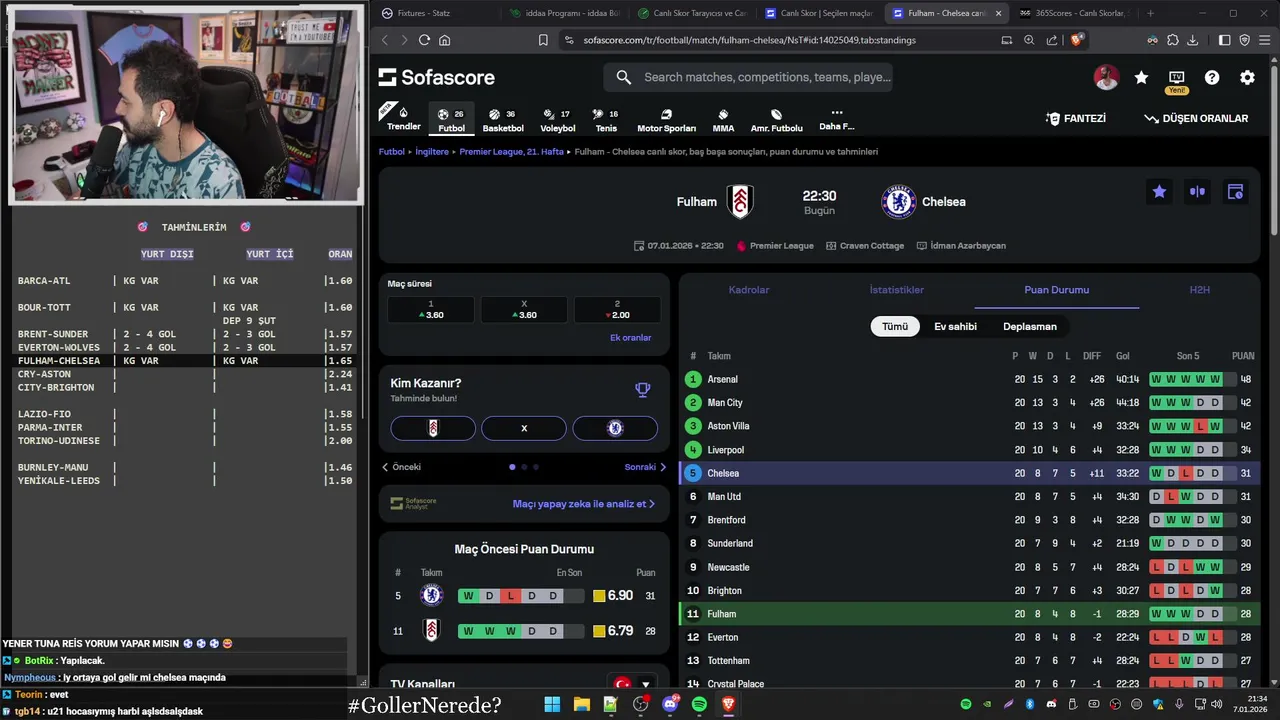Vote for Fulham in Kim Kazanır
The height and width of the screenshot is (720, 1280).
[433, 428]
